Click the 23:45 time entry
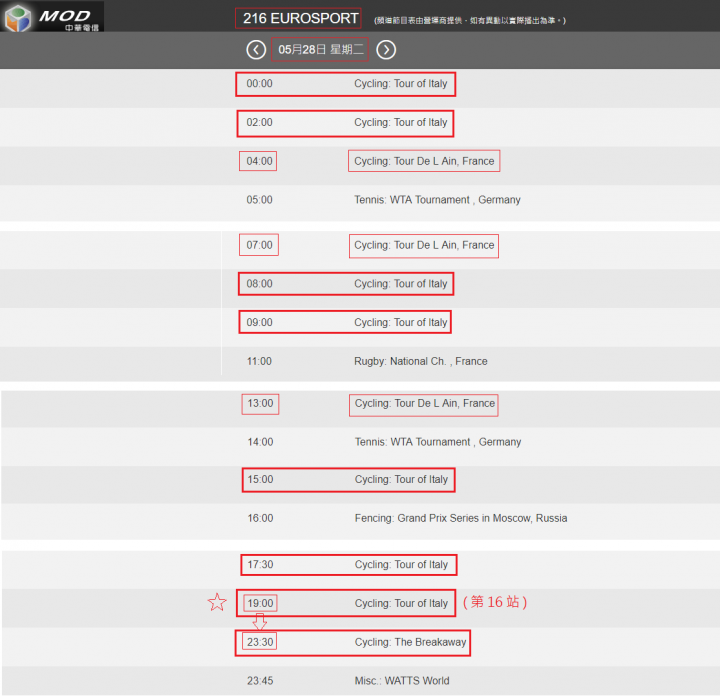 pyautogui.click(x=260, y=681)
